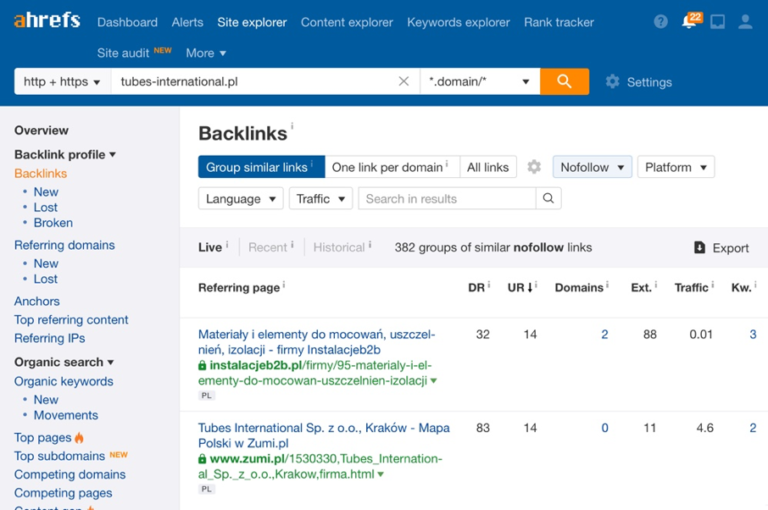Sort by UR descending arrow
The image size is (768, 510).
point(530,288)
